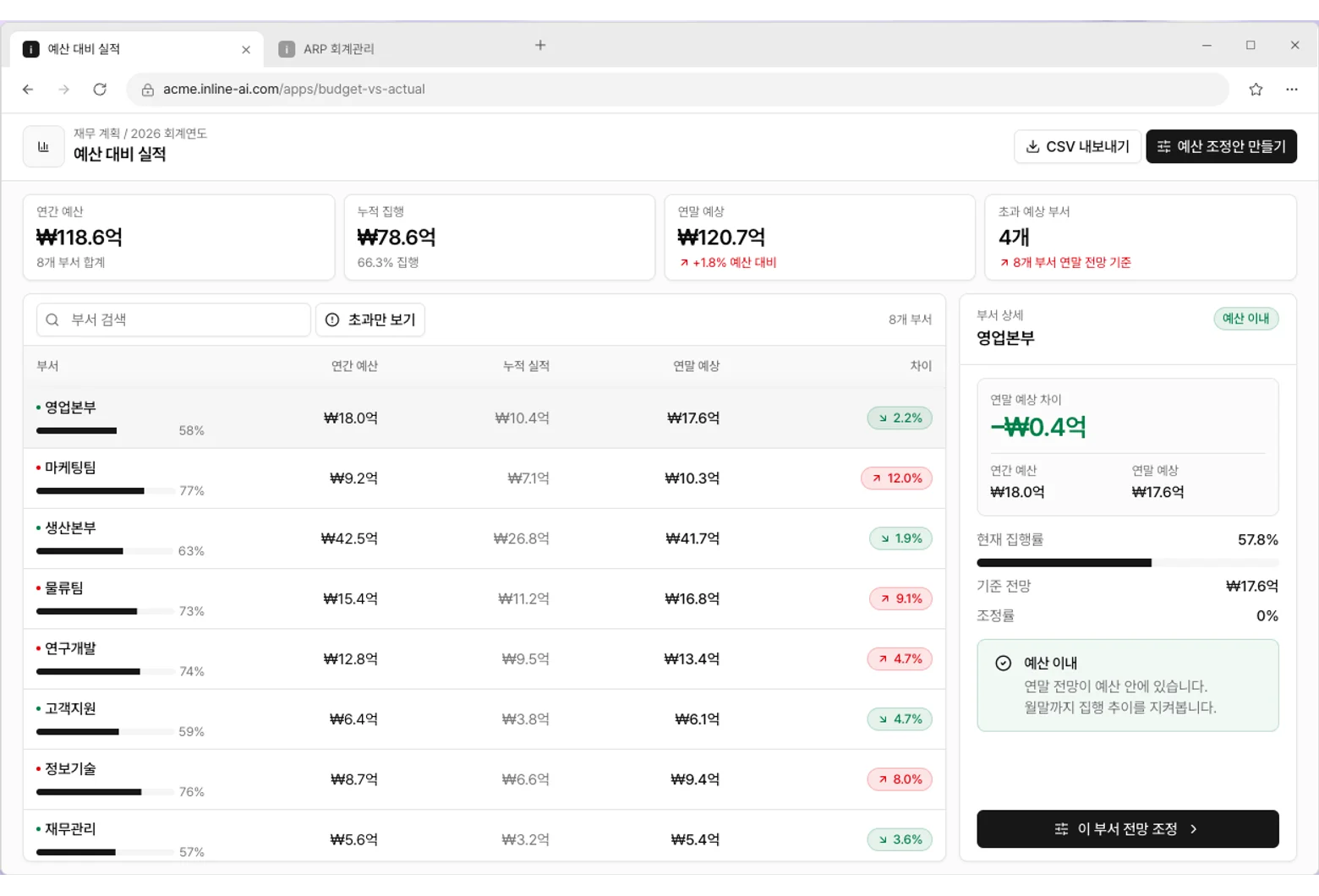Click browser forward arrow
This screenshot has width=1319, height=896.
click(x=63, y=89)
